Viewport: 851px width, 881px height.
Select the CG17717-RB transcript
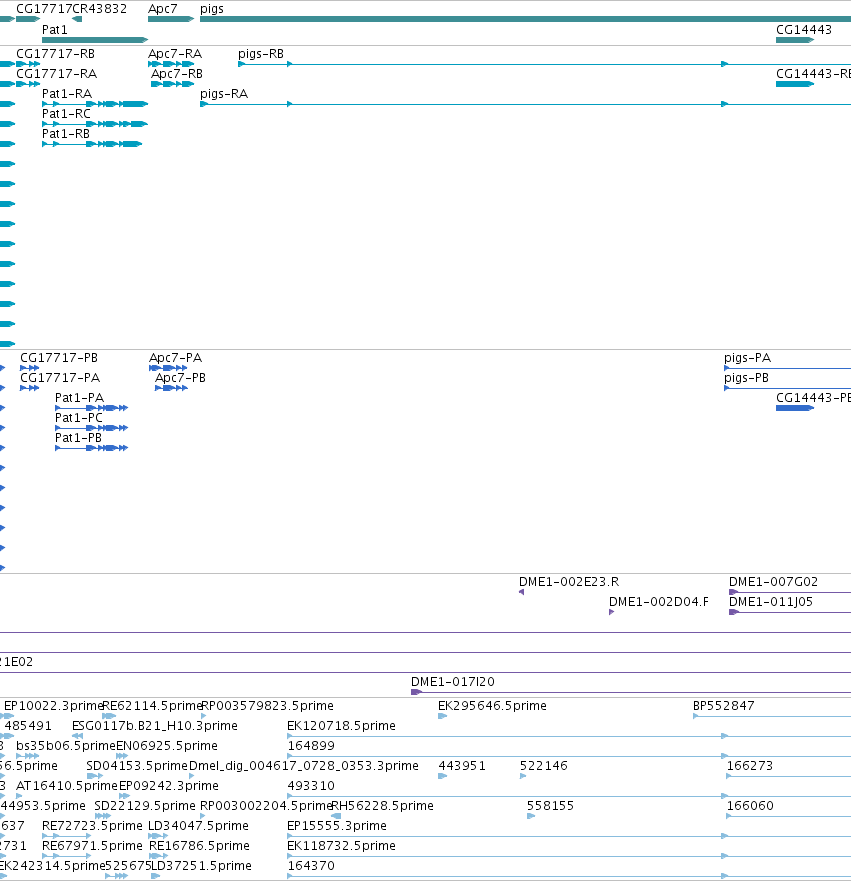pyautogui.click(x=28, y=64)
